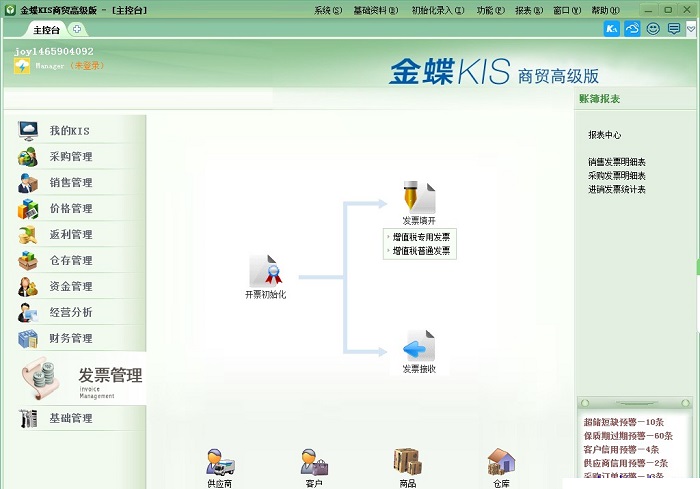
Task: Open the 发票填开 invoice issuing icon
Action: (419, 197)
